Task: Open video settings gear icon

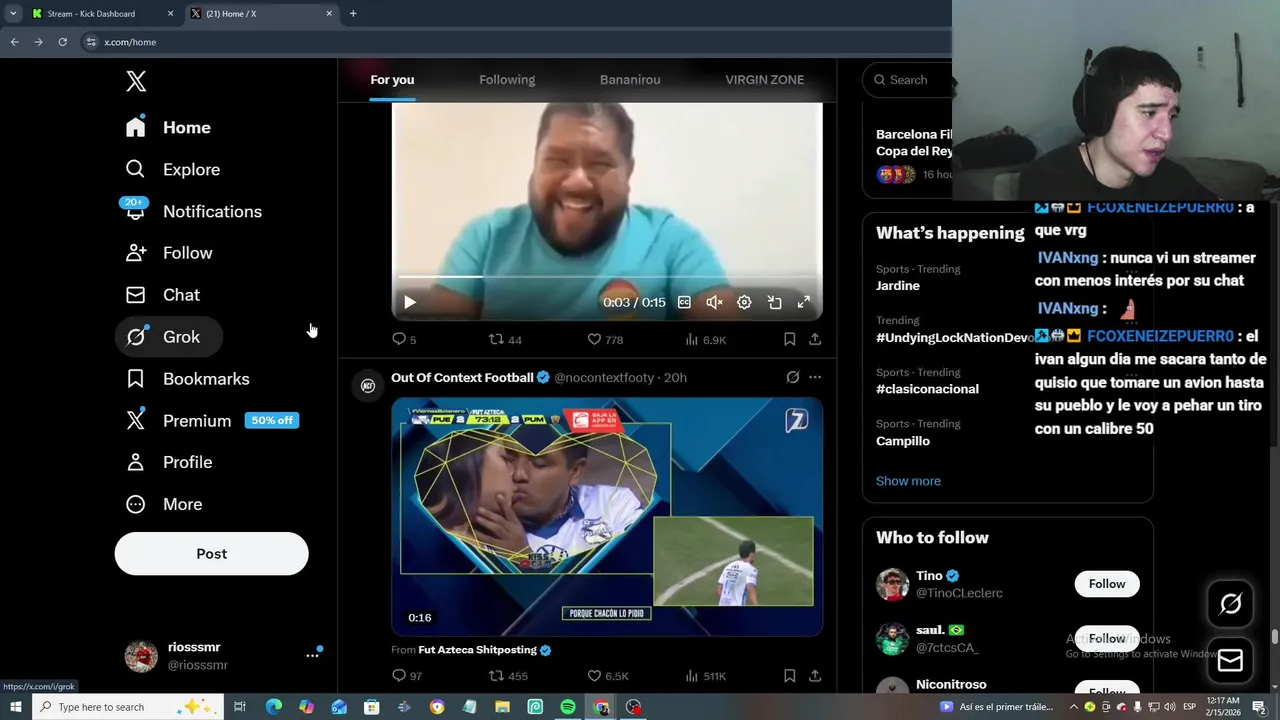Action: (x=744, y=302)
